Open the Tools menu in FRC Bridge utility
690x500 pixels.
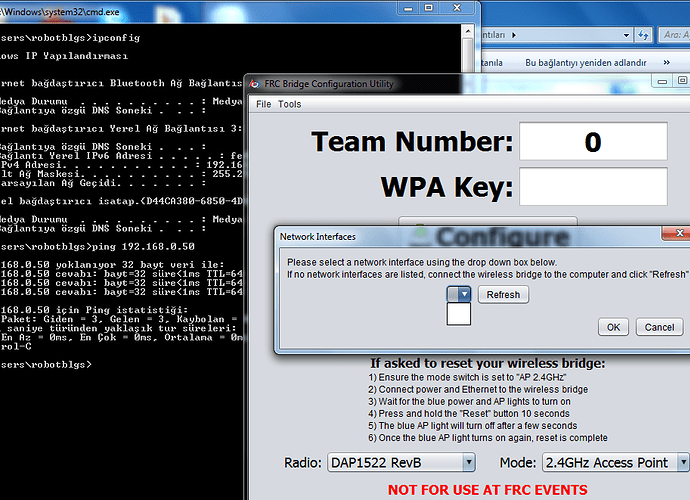(290, 104)
